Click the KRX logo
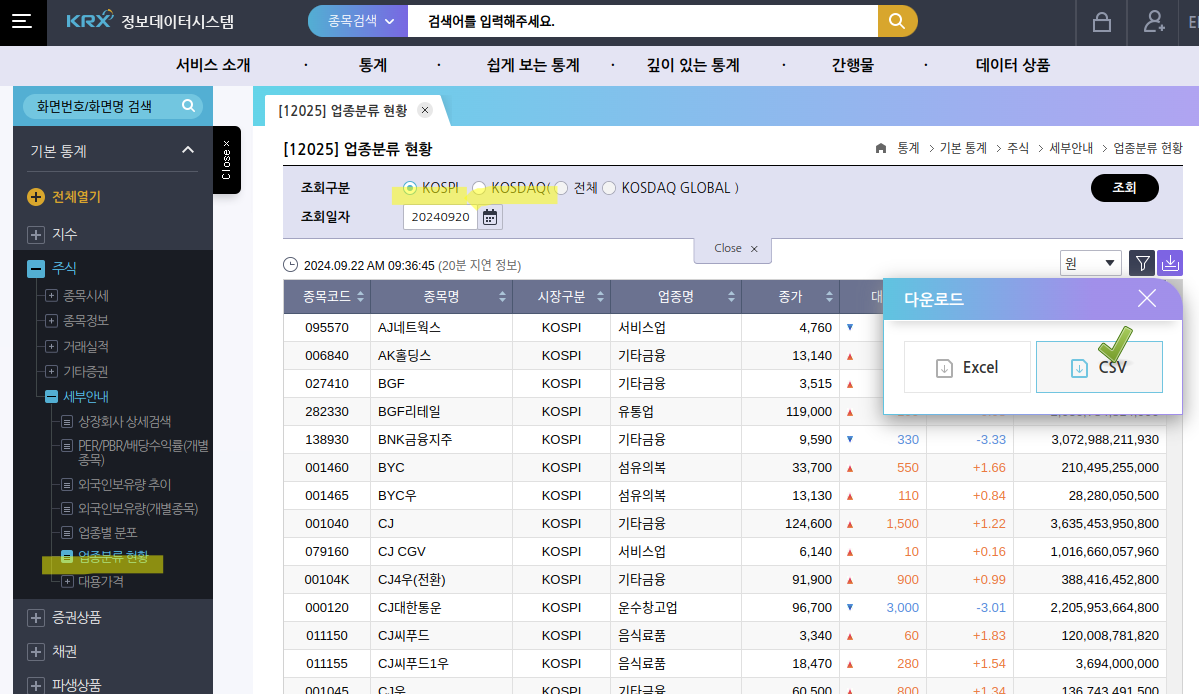 point(89,20)
